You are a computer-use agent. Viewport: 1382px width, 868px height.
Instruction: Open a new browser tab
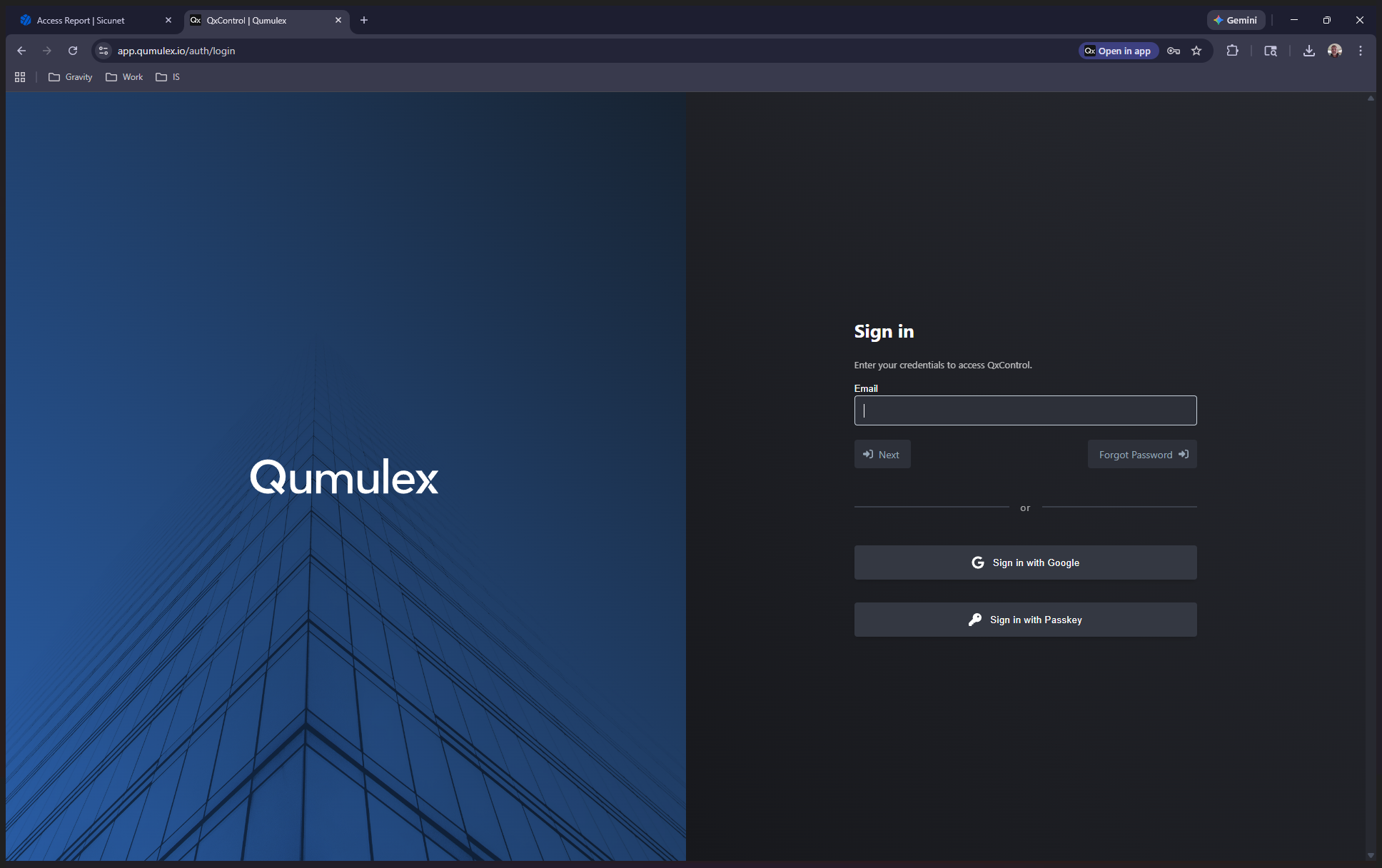(x=364, y=21)
